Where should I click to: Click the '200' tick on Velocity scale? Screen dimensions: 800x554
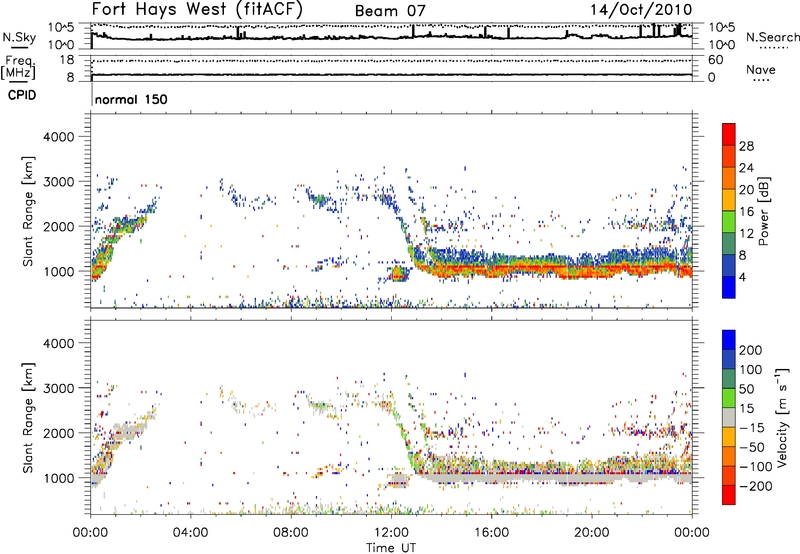[751, 350]
